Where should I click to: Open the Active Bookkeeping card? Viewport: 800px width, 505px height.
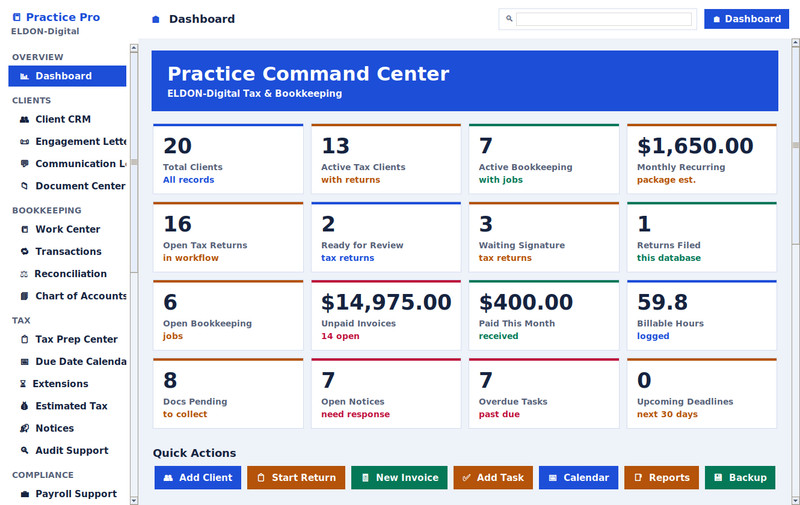click(543, 159)
